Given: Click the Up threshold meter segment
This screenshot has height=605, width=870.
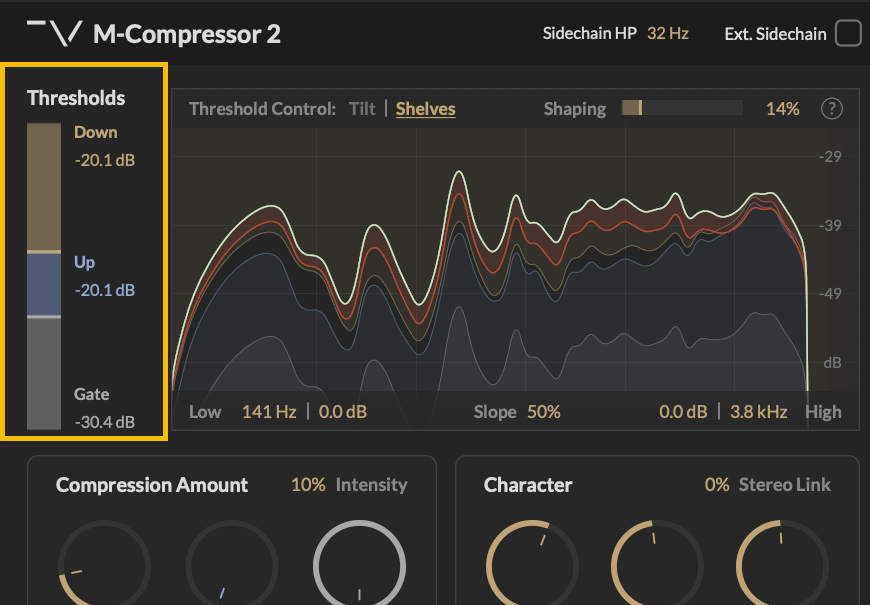Looking at the screenshot, I should 44,285.
